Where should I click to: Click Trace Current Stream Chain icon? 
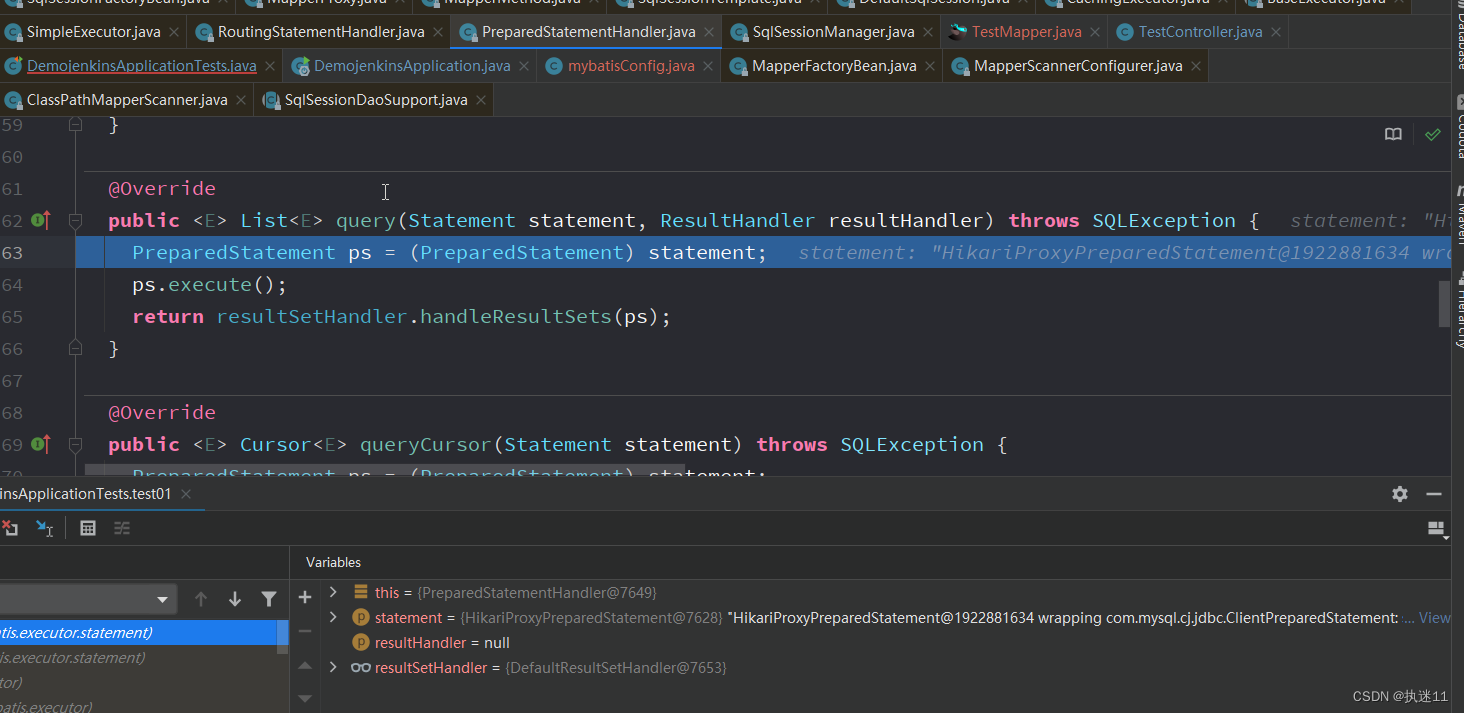tap(122, 528)
